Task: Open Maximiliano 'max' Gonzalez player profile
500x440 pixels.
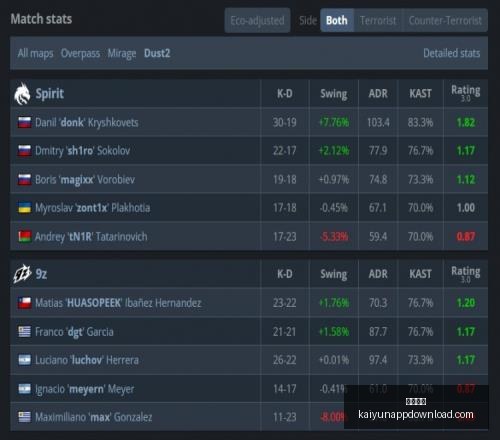Action: coord(94,417)
